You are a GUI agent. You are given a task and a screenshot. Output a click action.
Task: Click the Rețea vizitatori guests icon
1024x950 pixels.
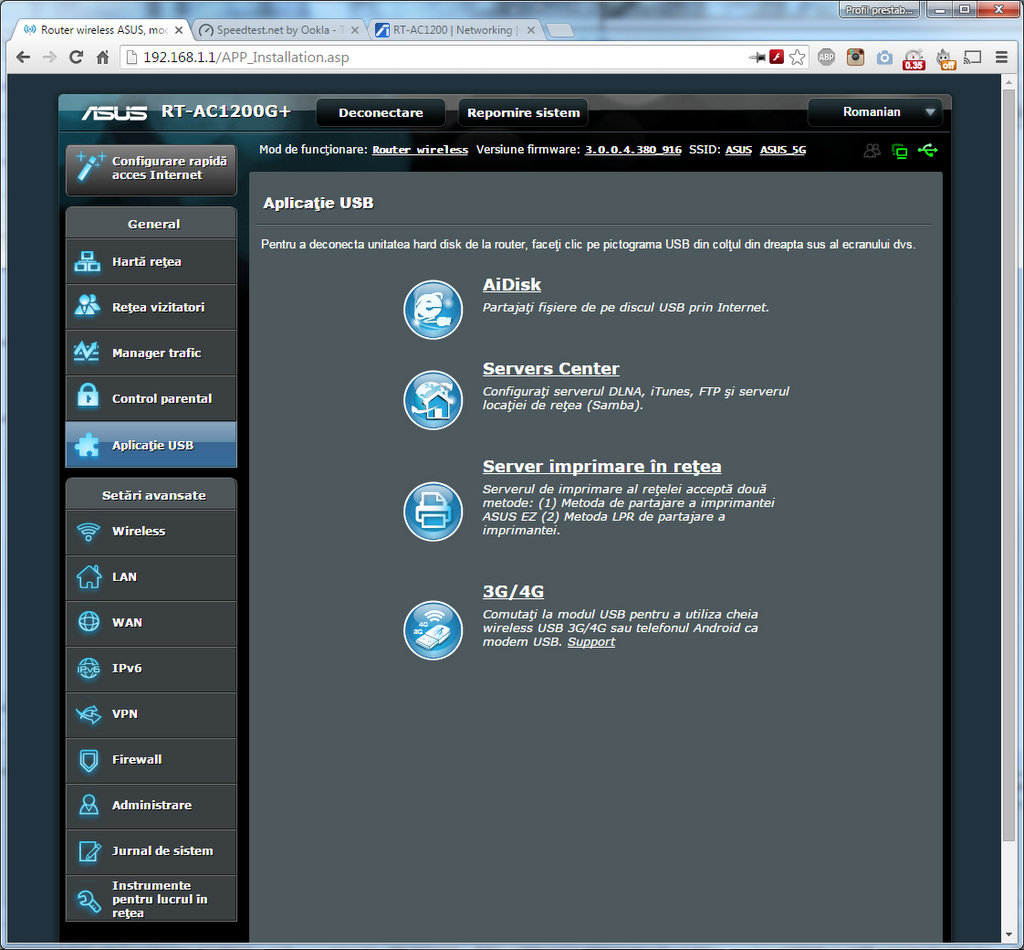pos(87,306)
